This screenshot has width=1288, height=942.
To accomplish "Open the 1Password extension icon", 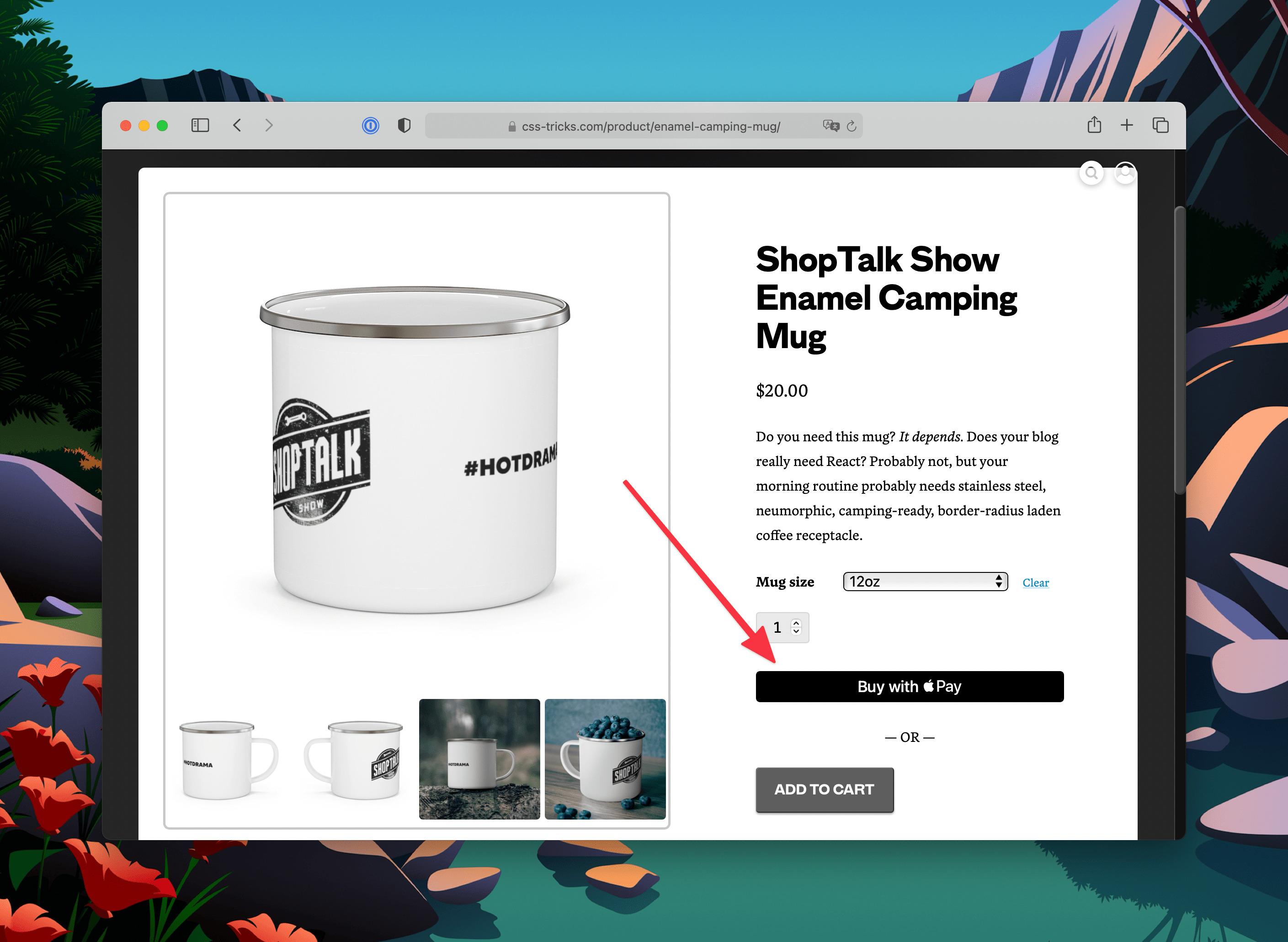I will pos(370,126).
